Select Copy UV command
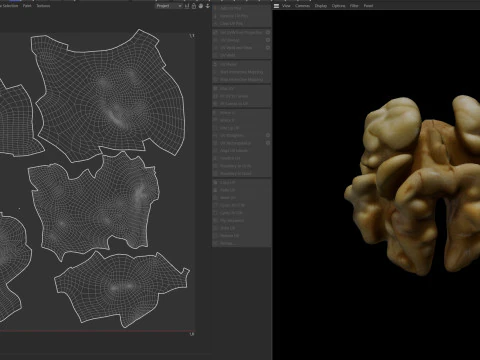The height and width of the screenshot is (360, 480). [242, 183]
